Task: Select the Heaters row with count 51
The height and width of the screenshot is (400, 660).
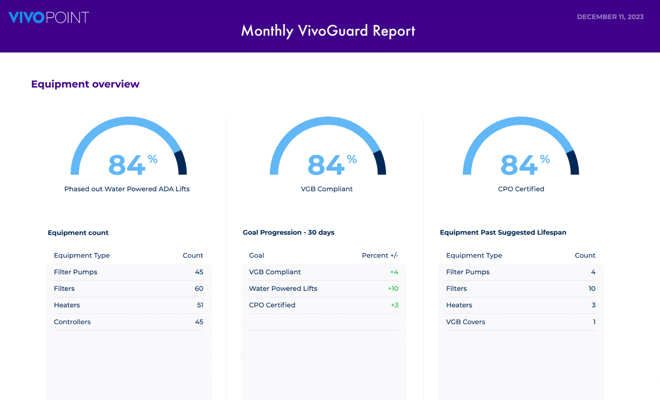Action: point(128,305)
